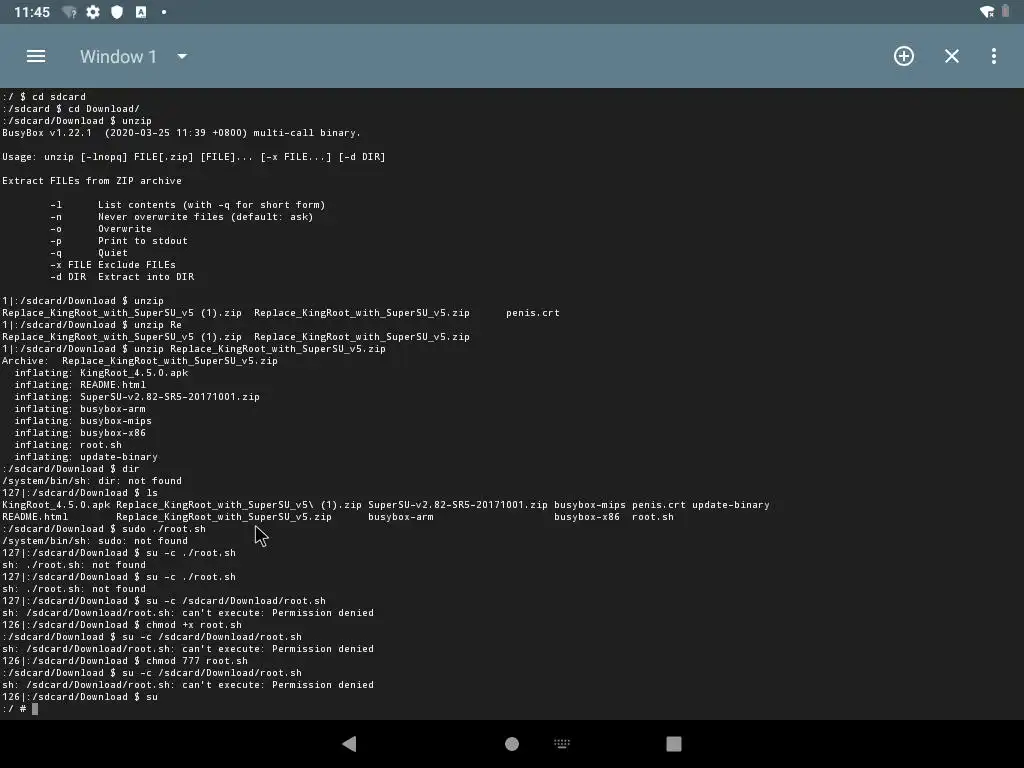This screenshot has width=1024, height=768.
Task: Click 'Archive: Replace_KingRoot_with_SuperSU_v5.zip' line
Action: pyautogui.click(x=140, y=360)
